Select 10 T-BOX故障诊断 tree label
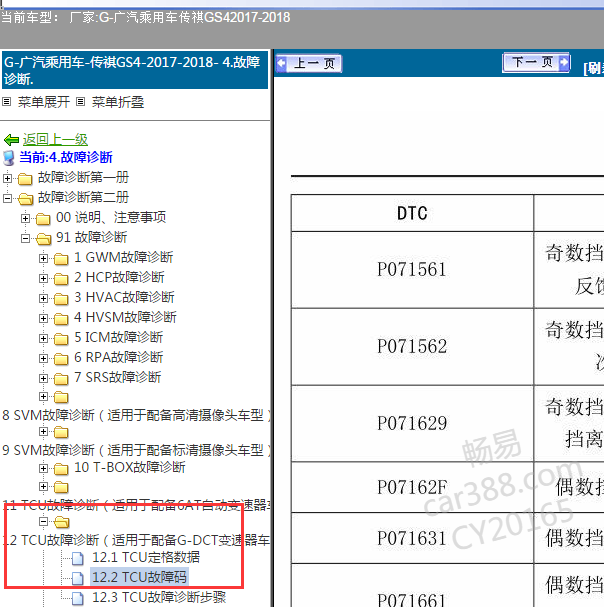604x607 pixels. point(130,467)
